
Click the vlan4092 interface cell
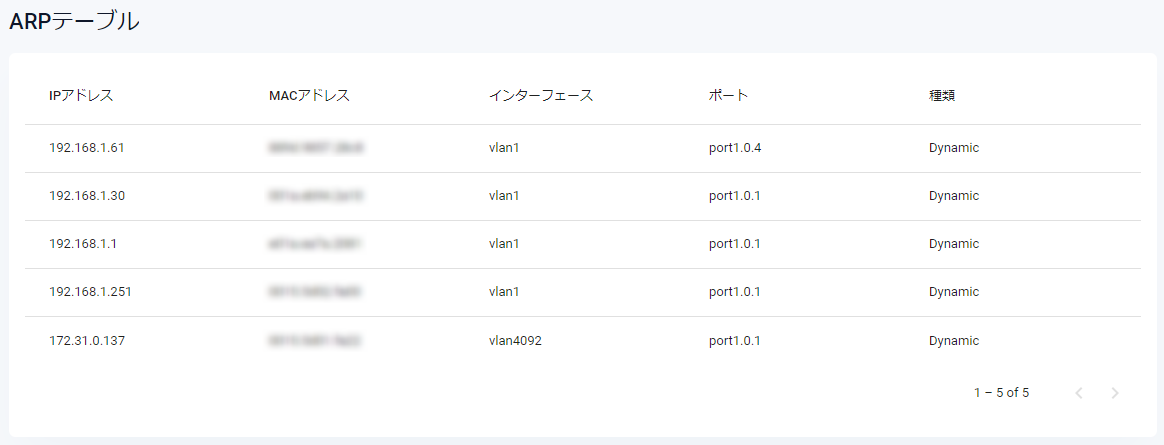515,341
